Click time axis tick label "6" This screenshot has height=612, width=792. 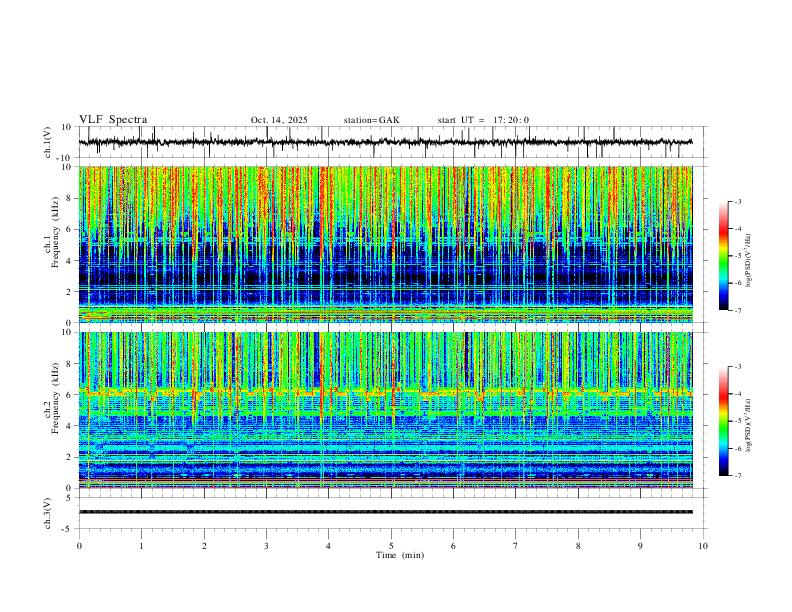[x=454, y=546]
